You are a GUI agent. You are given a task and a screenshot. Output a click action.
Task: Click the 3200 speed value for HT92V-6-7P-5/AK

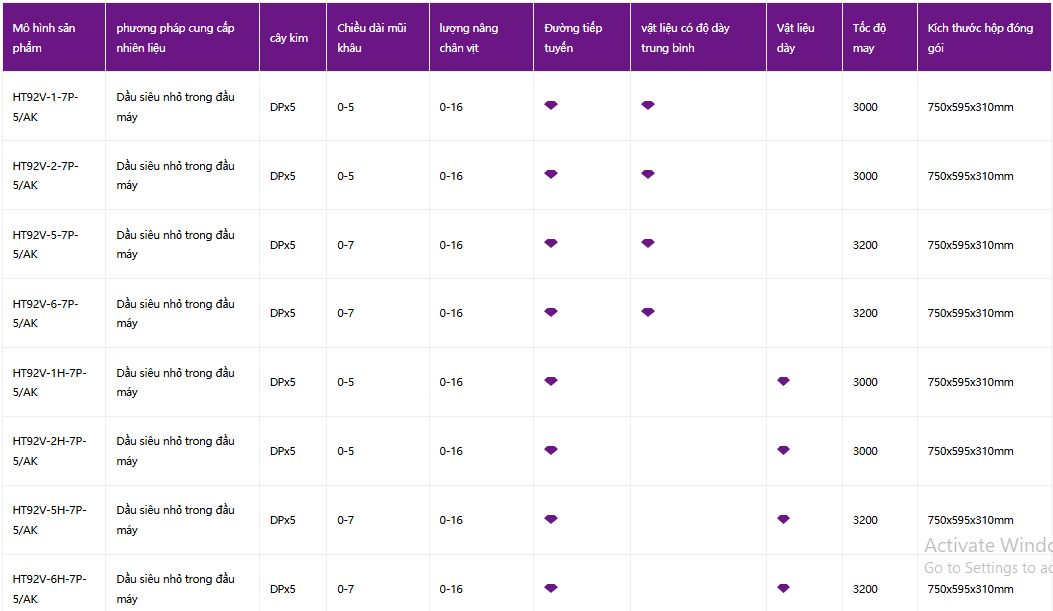pos(865,313)
